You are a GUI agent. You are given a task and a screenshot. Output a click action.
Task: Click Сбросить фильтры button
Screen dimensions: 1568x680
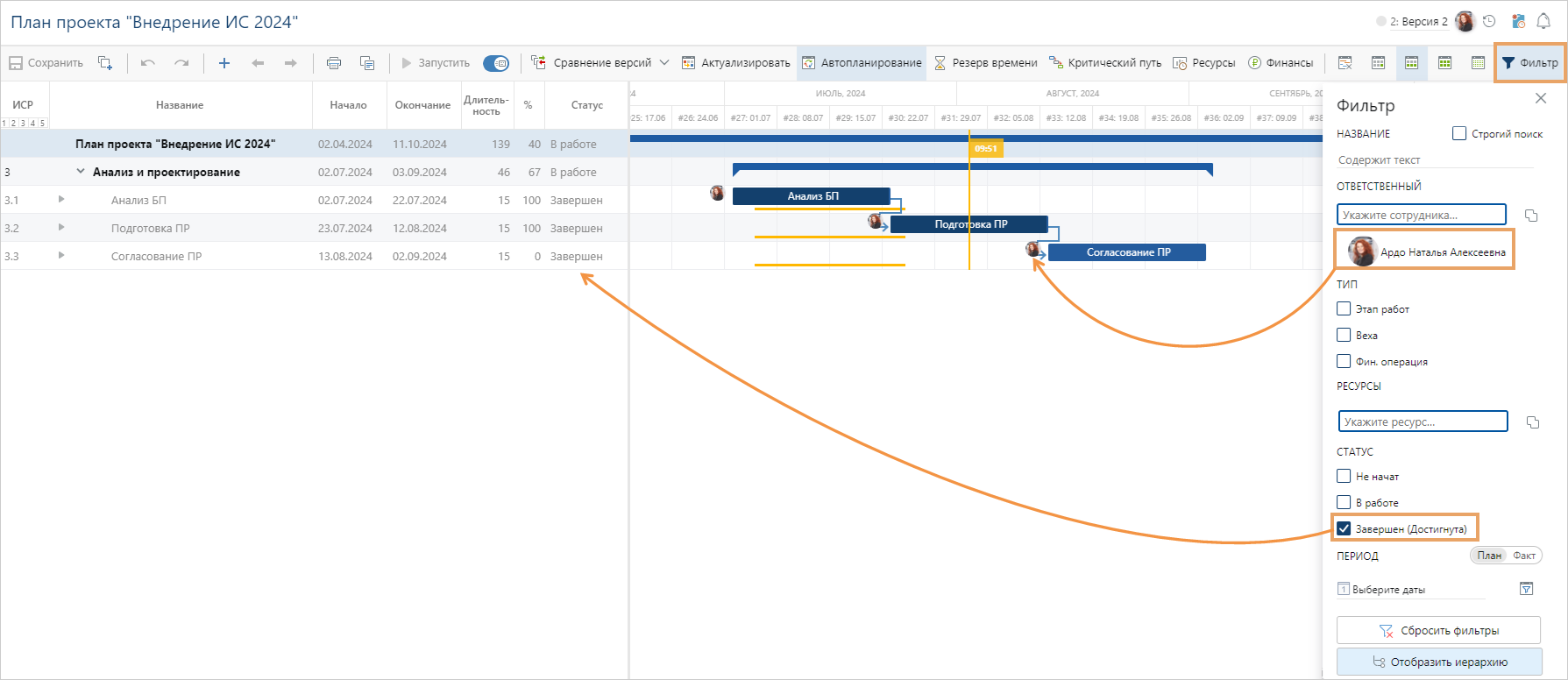pyautogui.click(x=1438, y=630)
